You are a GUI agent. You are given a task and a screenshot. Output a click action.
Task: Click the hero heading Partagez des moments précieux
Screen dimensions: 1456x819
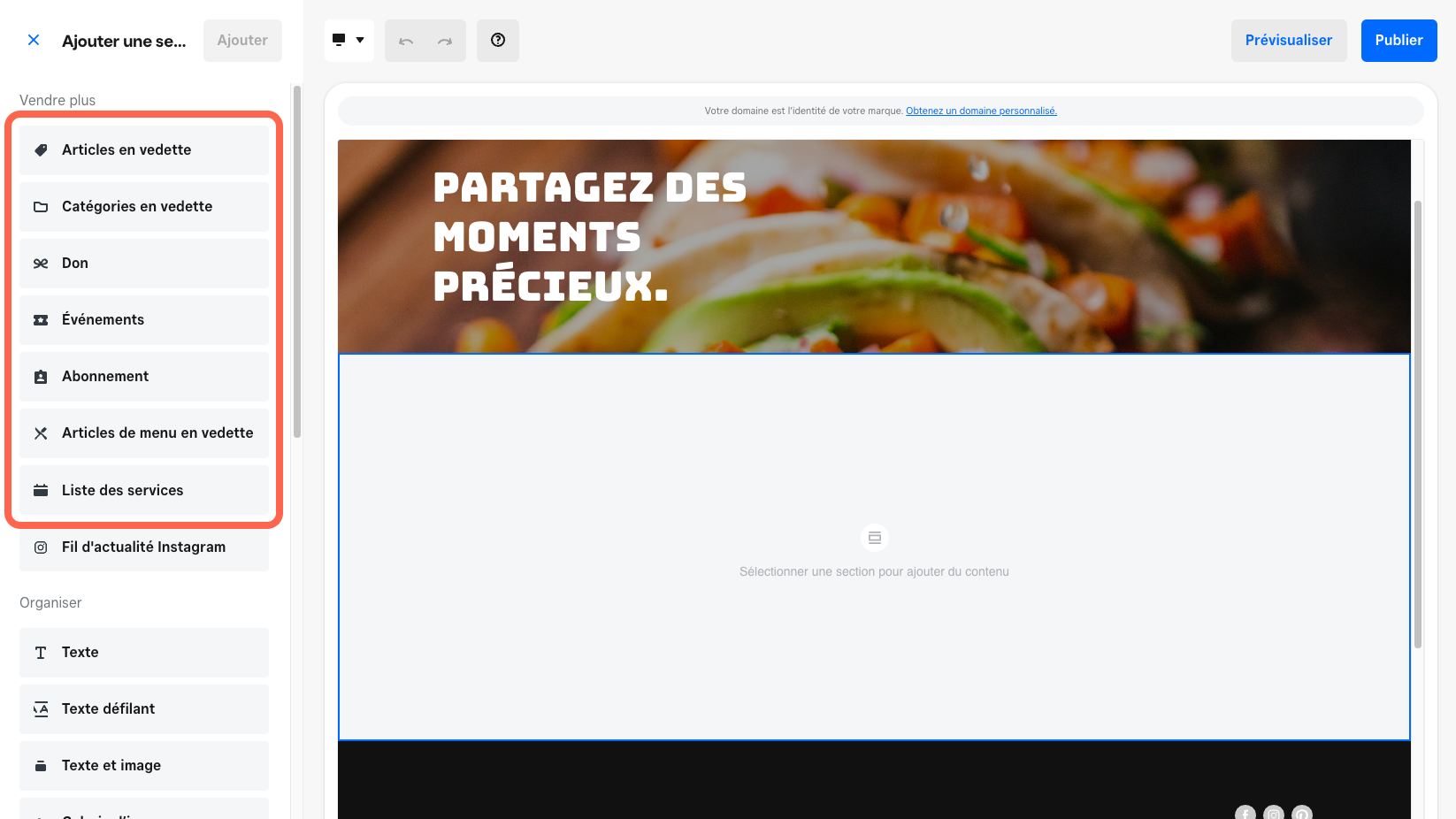pos(589,237)
